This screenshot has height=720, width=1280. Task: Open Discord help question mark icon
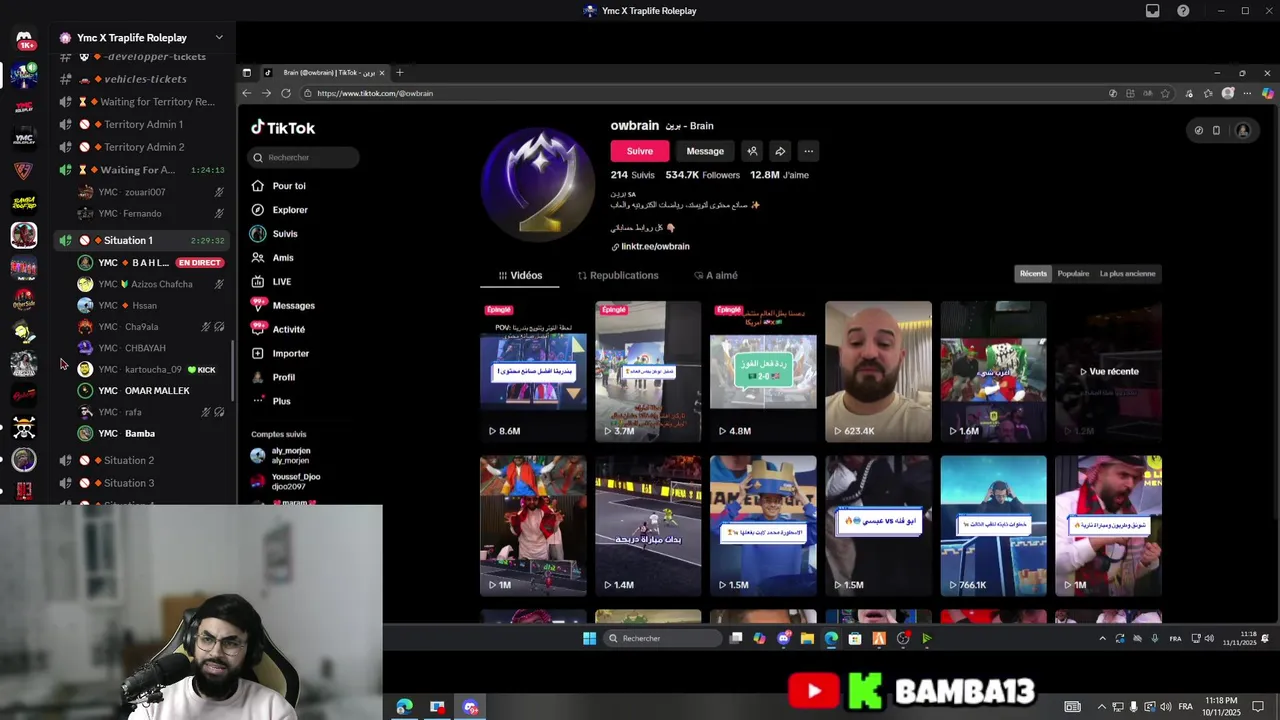(x=1183, y=11)
